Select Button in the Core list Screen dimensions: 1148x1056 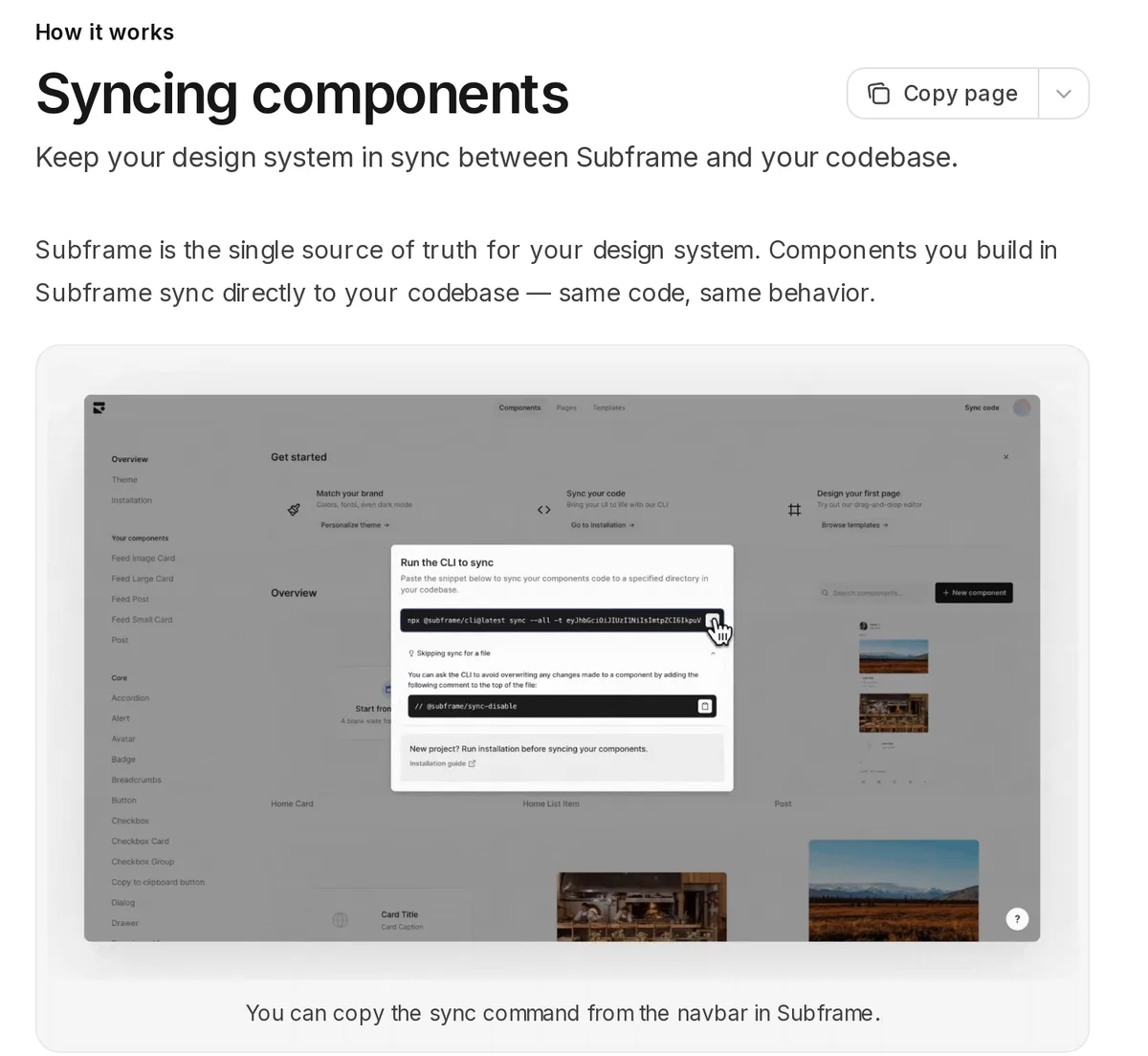(123, 801)
